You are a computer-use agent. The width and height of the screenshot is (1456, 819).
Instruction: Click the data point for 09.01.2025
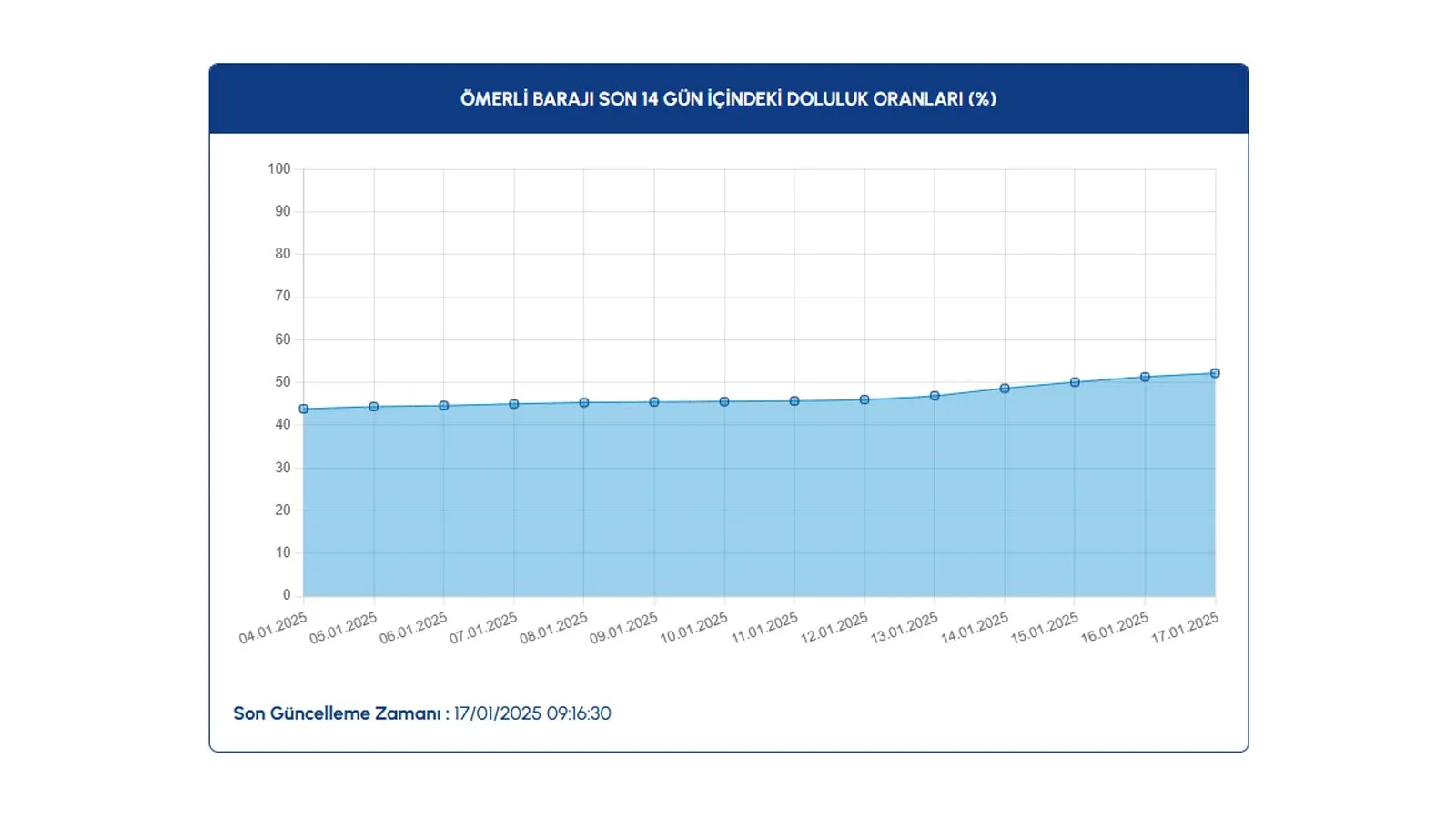[x=654, y=402]
